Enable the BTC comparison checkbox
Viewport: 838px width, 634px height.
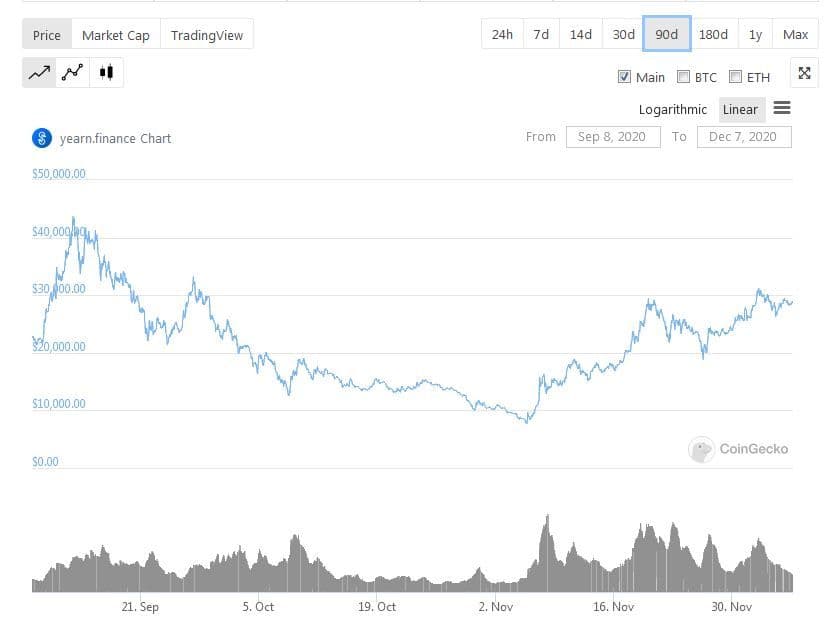pyautogui.click(x=684, y=77)
